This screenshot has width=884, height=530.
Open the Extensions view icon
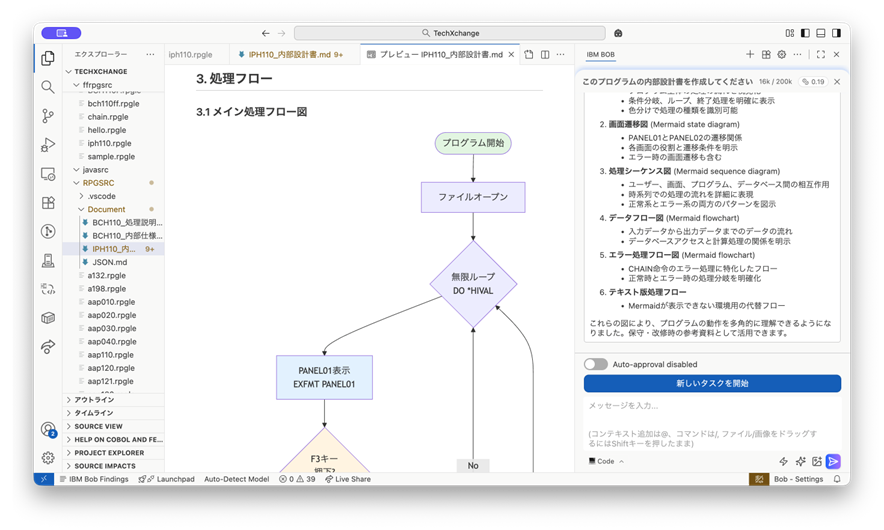coord(48,203)
